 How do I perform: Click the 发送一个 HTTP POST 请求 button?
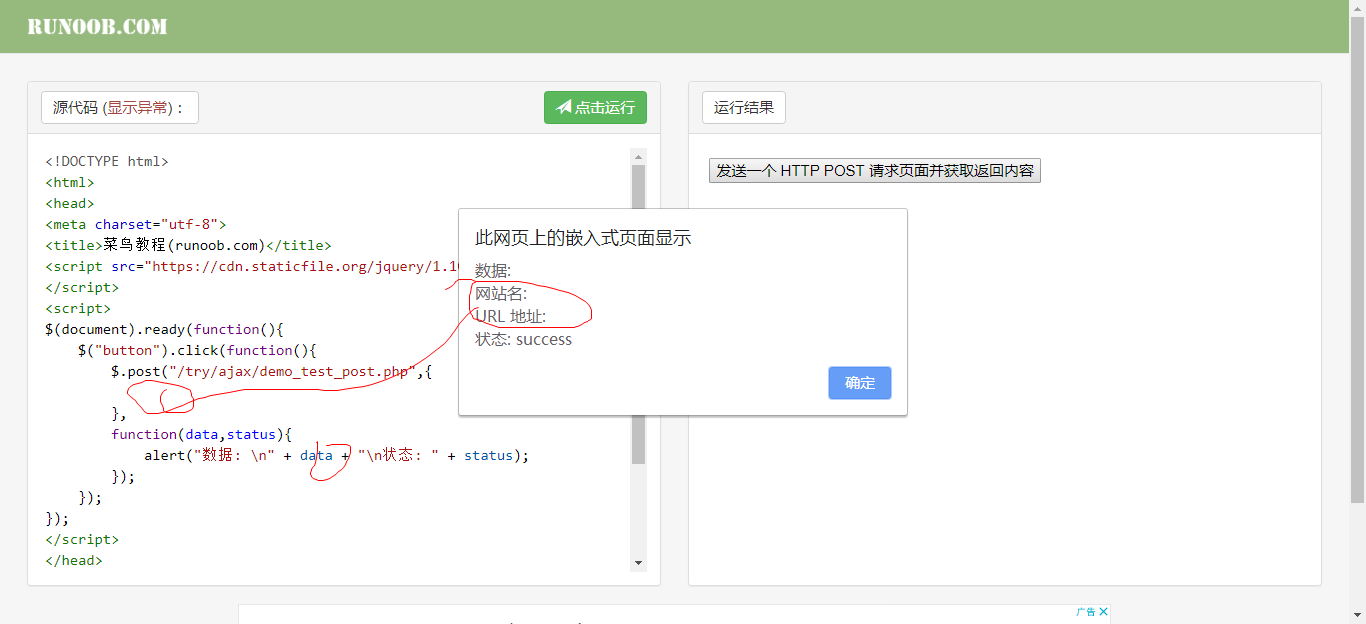click(x=875, y=171)
